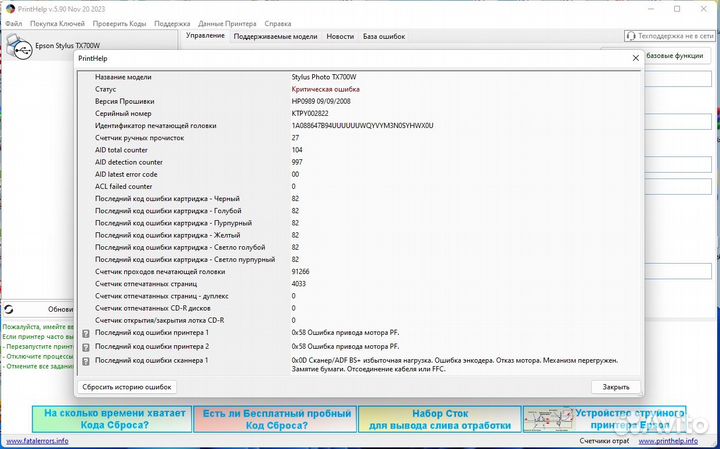Click Сбросить историю ошибок button

[127, 387]
